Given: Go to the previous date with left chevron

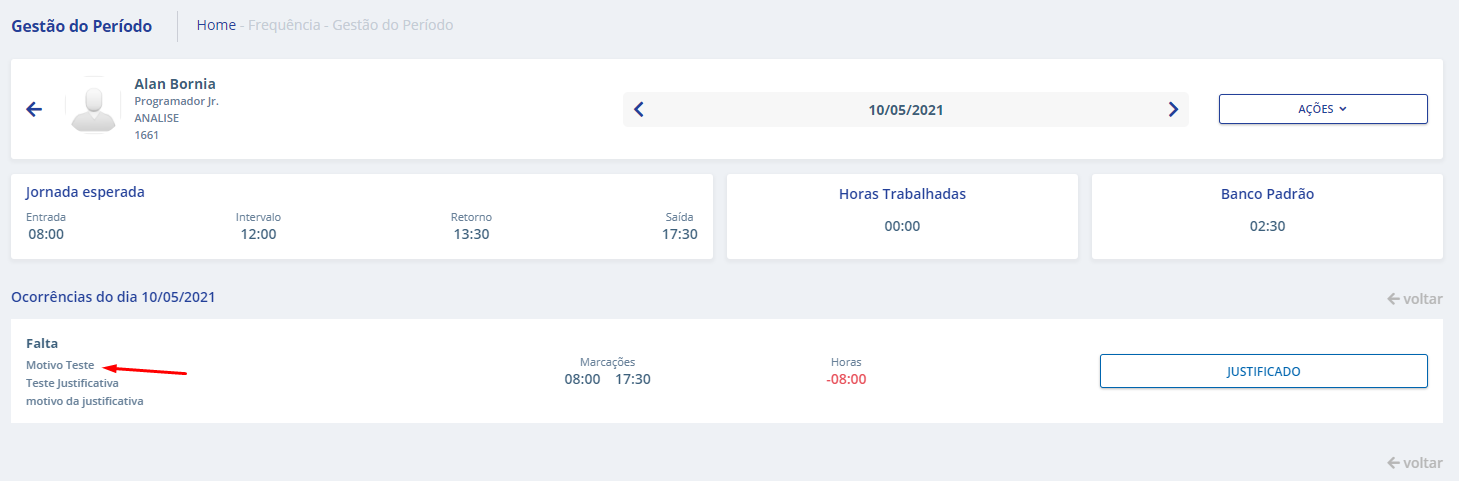Looking at the screenshot, I should pyautogui.click(x=639, y=110).
